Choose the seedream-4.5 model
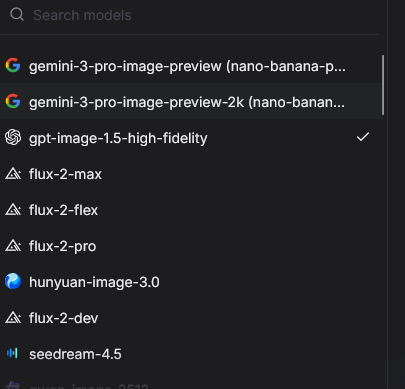The width and height of the screenshot is (405, 389). [x=191, y=354]
